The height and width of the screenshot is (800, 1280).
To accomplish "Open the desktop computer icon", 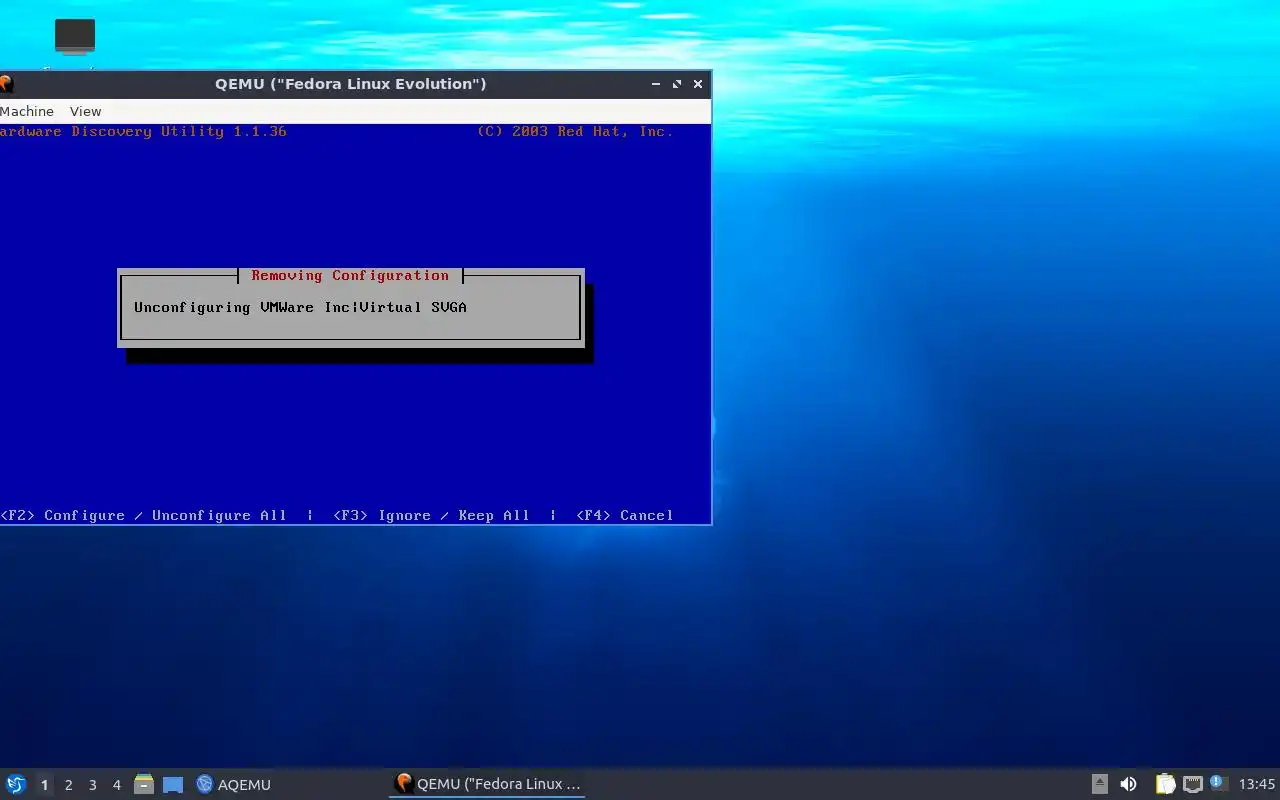I will [x=75, y=37].
